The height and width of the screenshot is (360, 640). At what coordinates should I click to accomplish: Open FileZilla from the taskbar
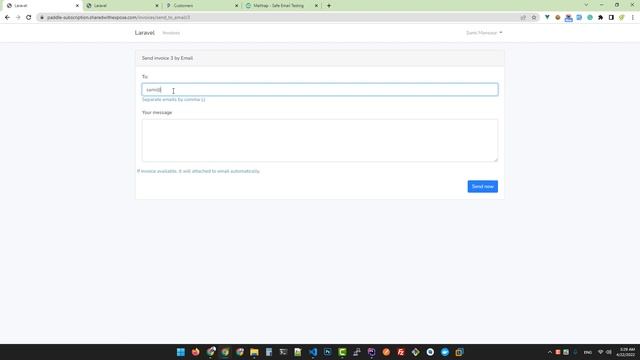401,352
